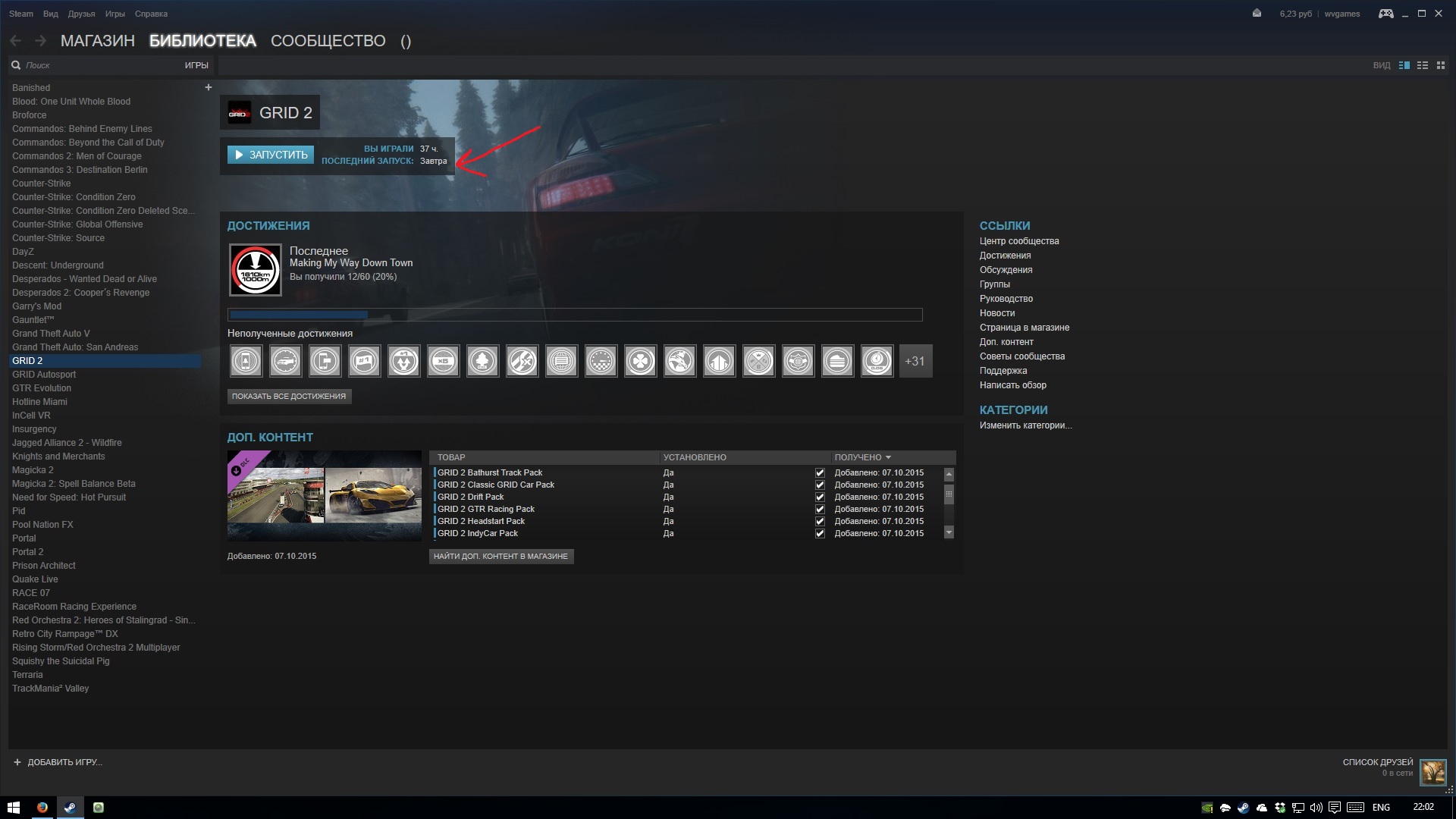The image size is (1456, 819).
Task: Click the back navigation arrow
Action: coord(16,41)
